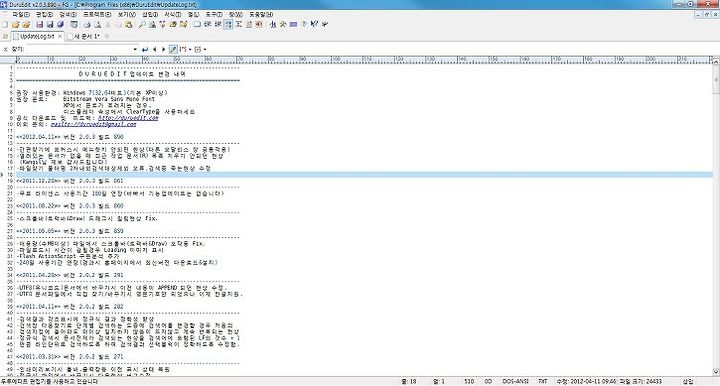Click the 2011.12.28 version heading line
Screen dimensions: 720x386
click(x=70, y=181)
